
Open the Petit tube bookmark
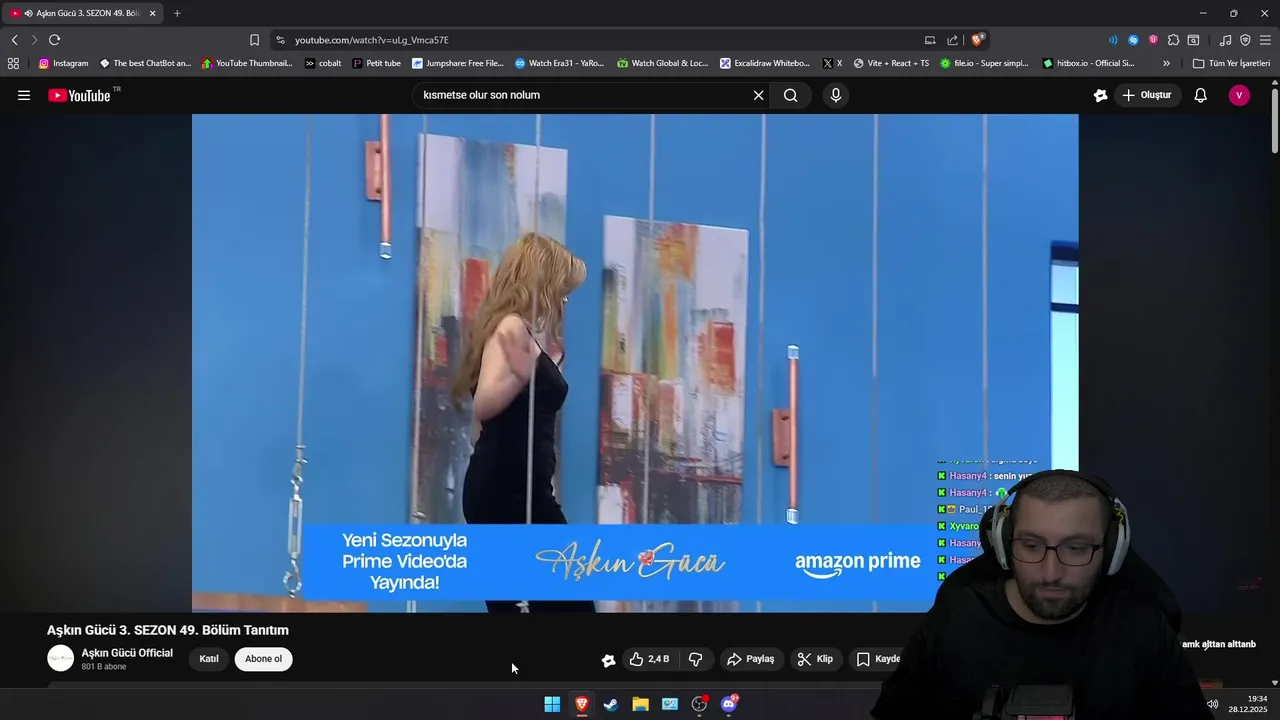click(x=377, y=63)
